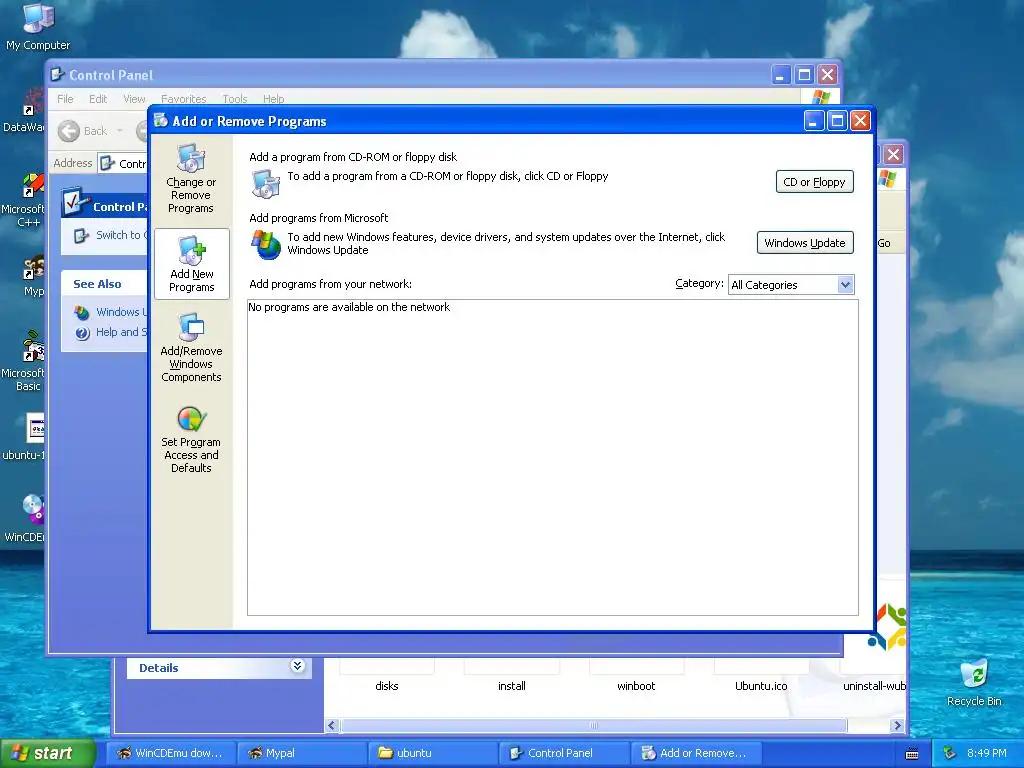Click the CD or Floppy button
1024x768 pixels.
click(814, 182)
